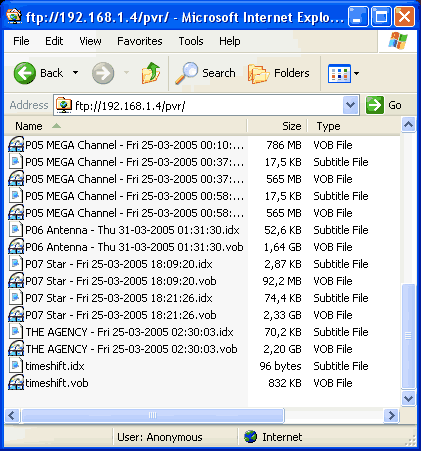The height and width of the screenshot is (451, 421).
Task: Expand the Back history dropdown arrow
Action: pos(76,73)
